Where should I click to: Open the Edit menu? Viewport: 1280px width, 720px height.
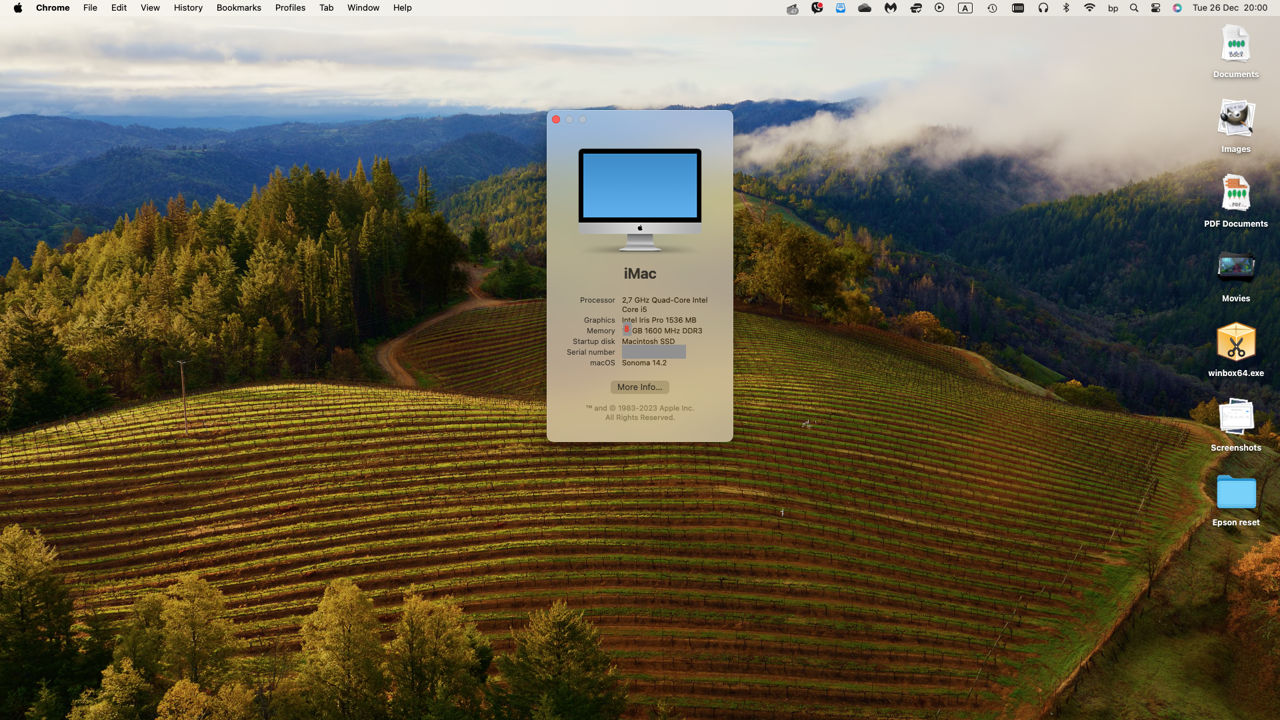coord(119,7)
